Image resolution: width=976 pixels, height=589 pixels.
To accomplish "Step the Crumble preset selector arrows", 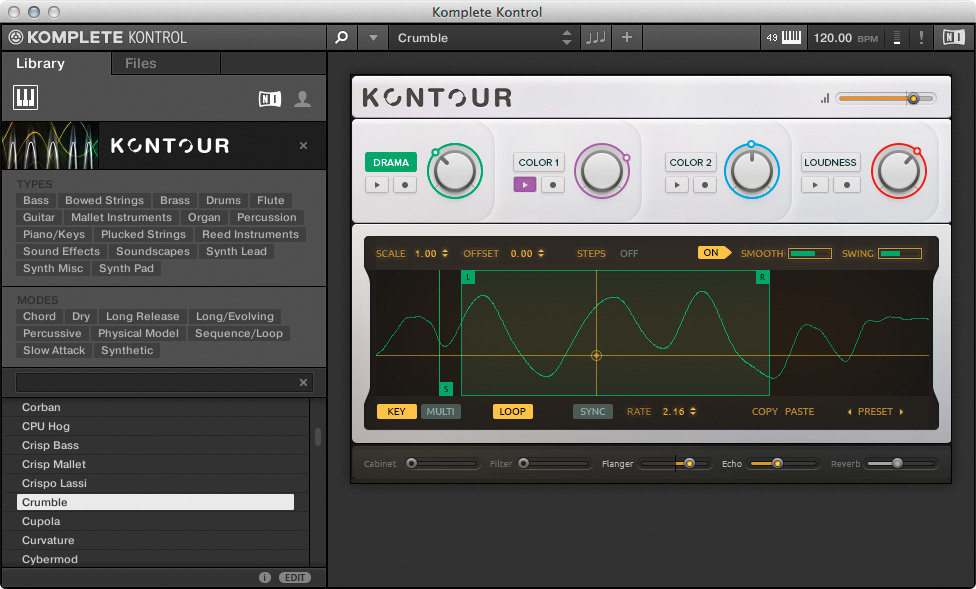I will tap(566, 37).
